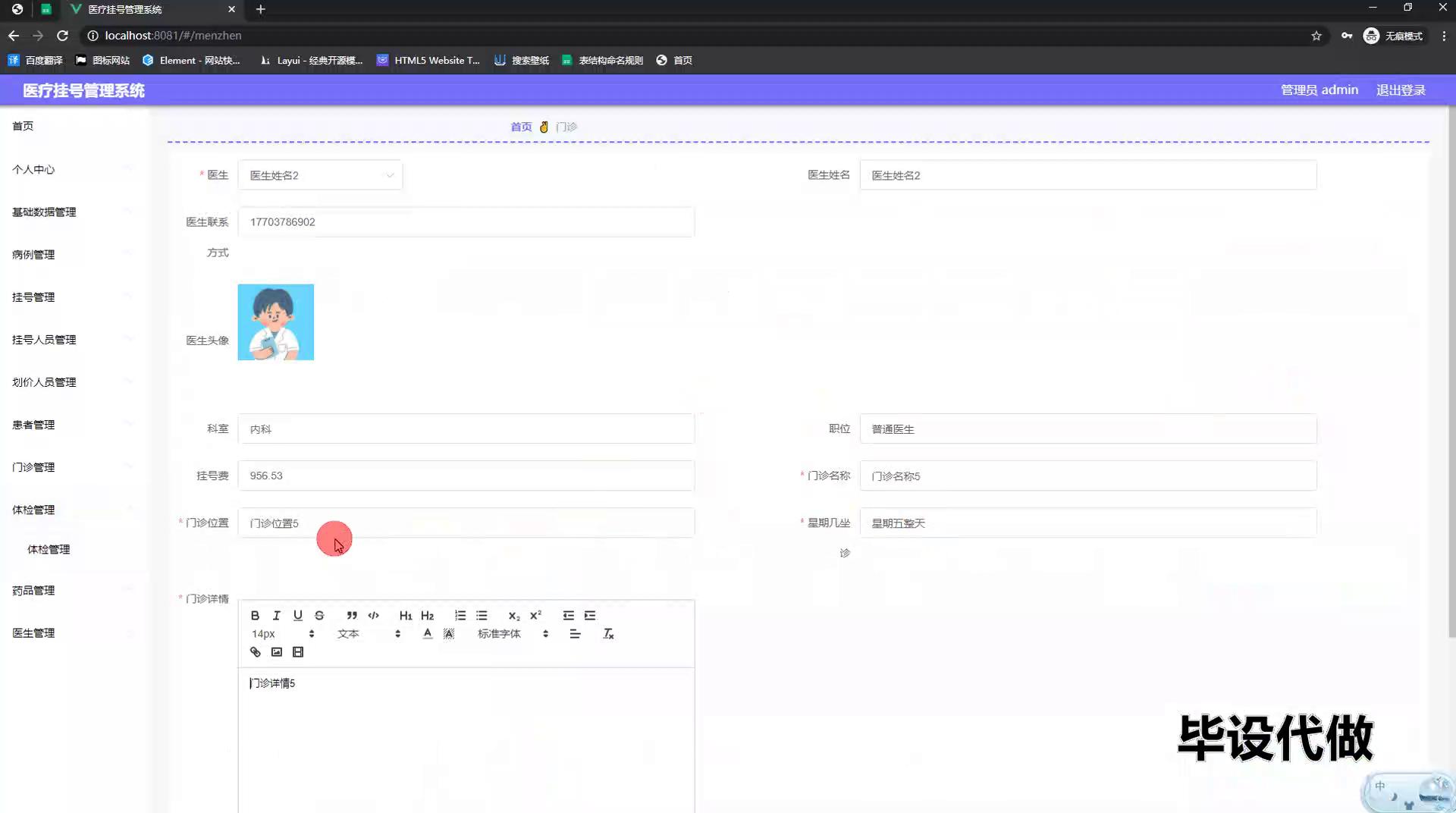Open 挂号管理 in the sidebar
Image resolution: width=1456 pixels, height=813 pixels.
[33, 297]
